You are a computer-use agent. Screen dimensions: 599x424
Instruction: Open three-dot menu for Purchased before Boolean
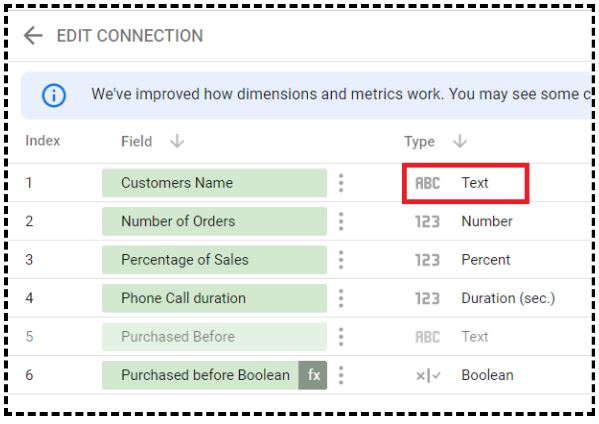pyautogui.click(x=341, y=375)
